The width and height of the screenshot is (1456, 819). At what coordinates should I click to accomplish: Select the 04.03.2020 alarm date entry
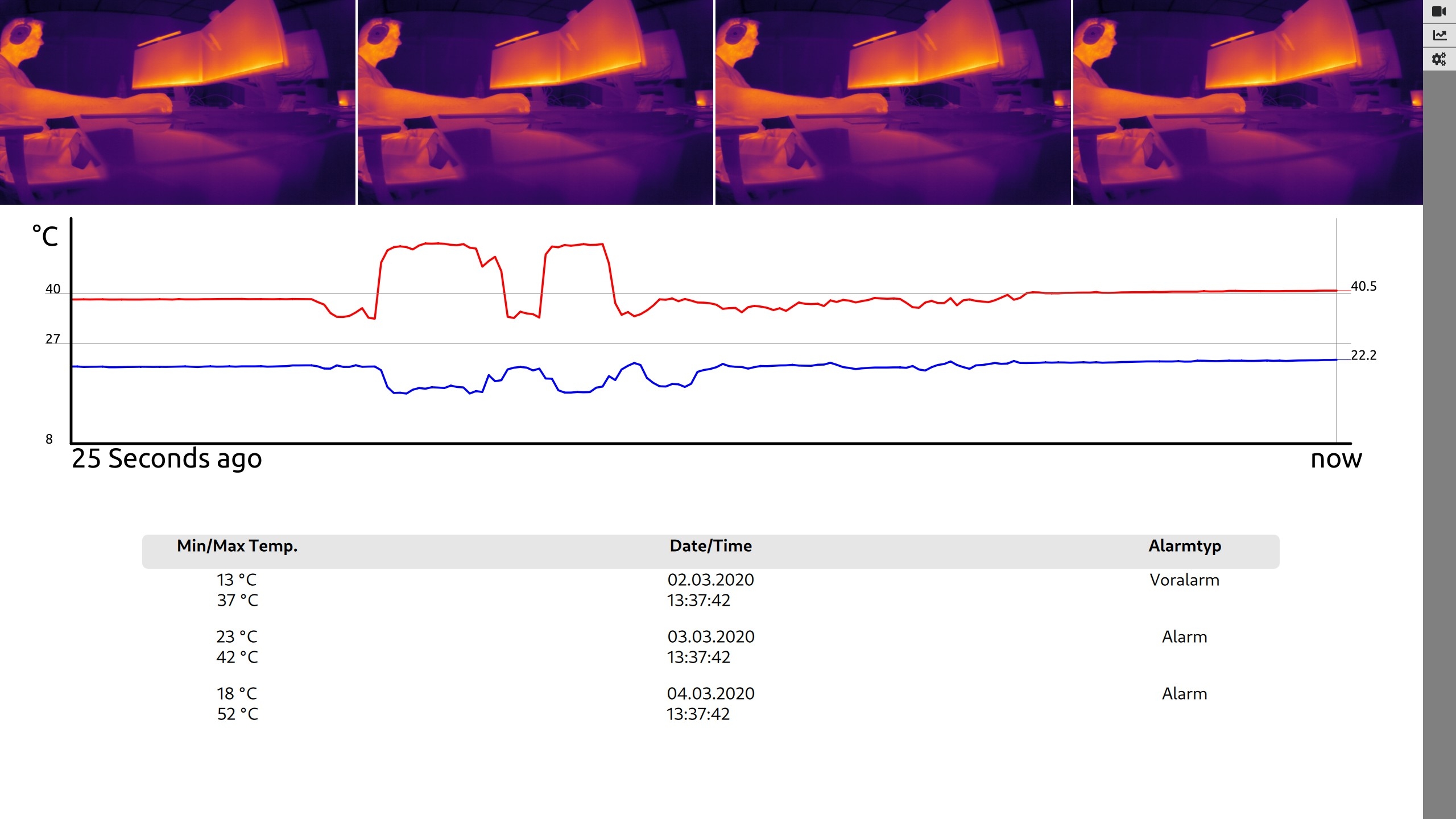[710, 694]
